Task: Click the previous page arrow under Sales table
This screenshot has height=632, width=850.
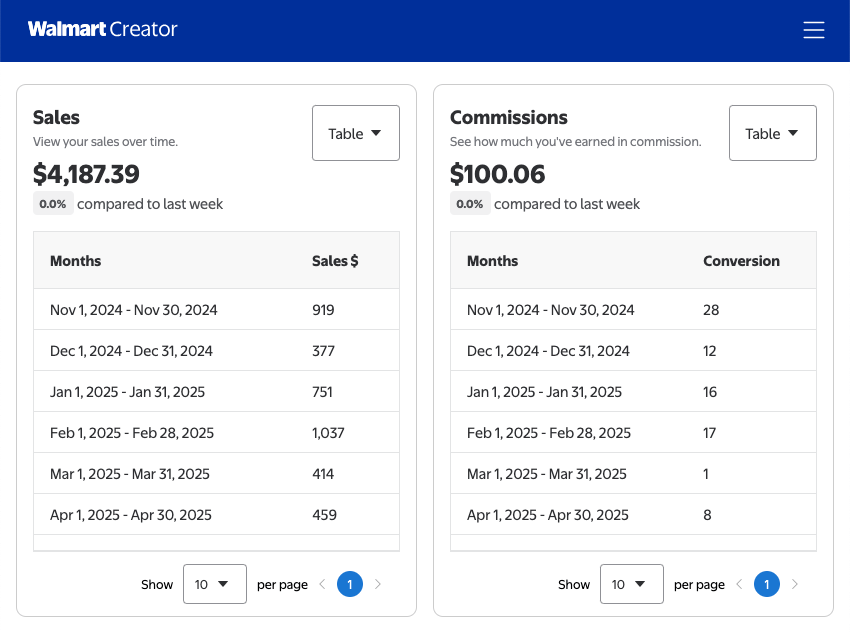Action: tap(322, 584)
